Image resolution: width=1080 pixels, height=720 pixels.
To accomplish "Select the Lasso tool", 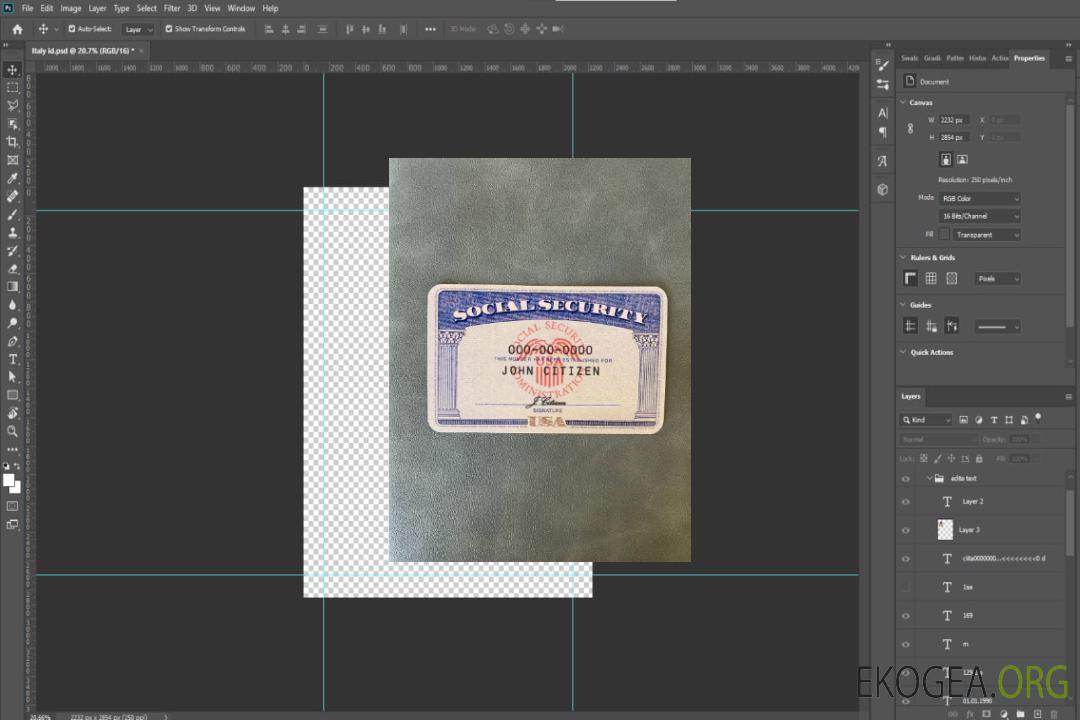I will point(12,105).
